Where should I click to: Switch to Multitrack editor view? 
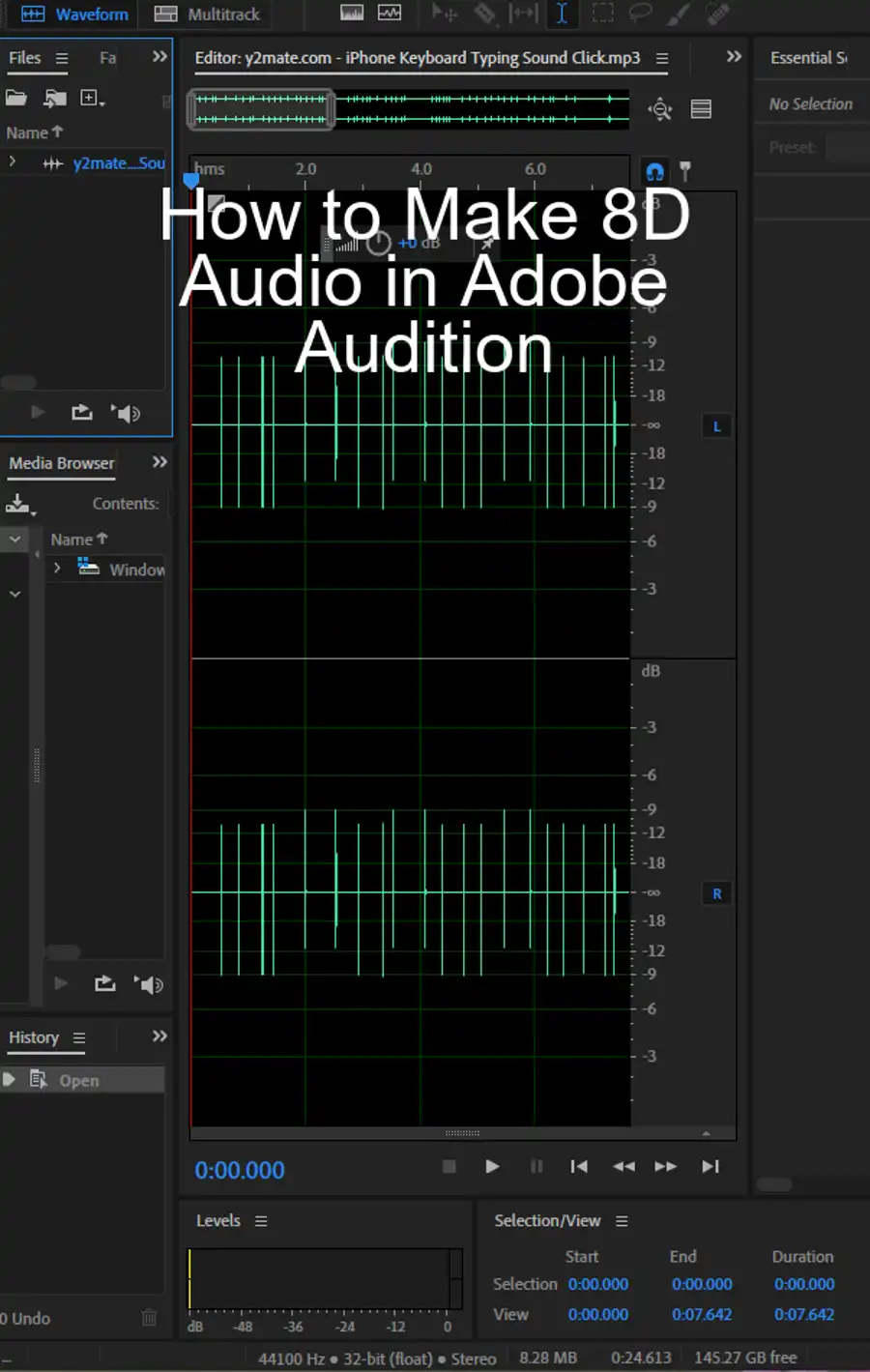click(207, 15)
